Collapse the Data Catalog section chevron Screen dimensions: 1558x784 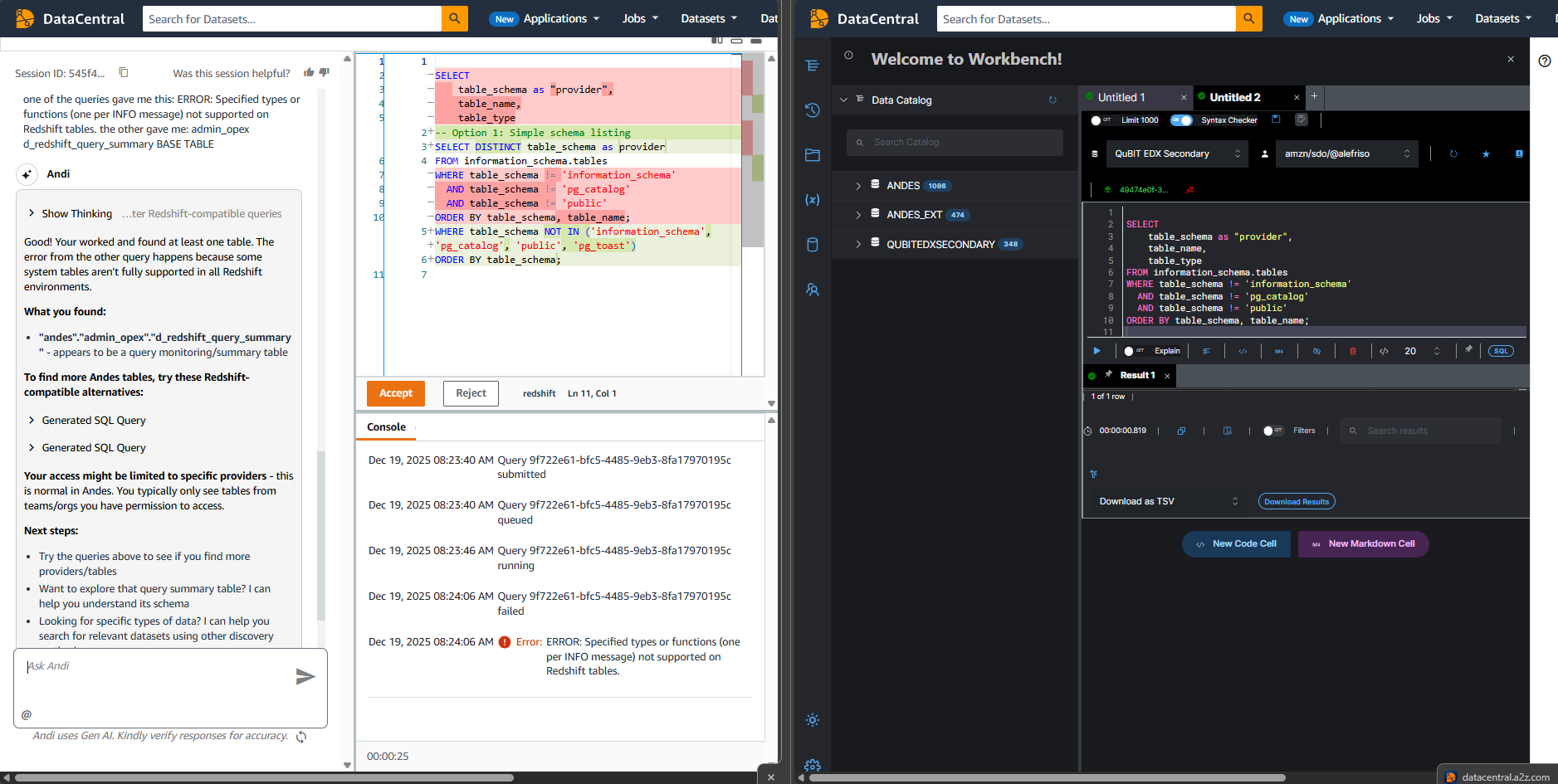[843, 100]
